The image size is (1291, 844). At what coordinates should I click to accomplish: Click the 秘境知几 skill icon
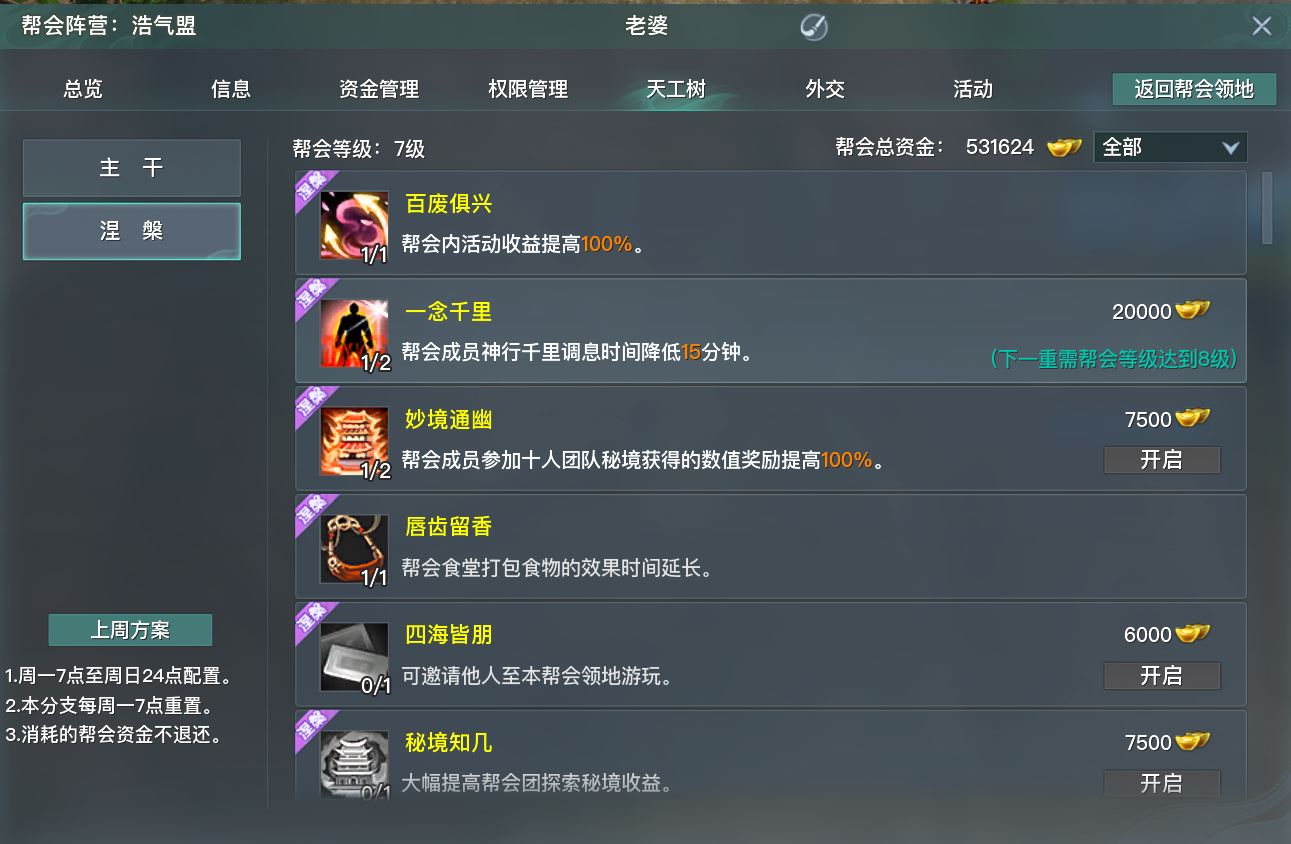click(x=354, y=764)
